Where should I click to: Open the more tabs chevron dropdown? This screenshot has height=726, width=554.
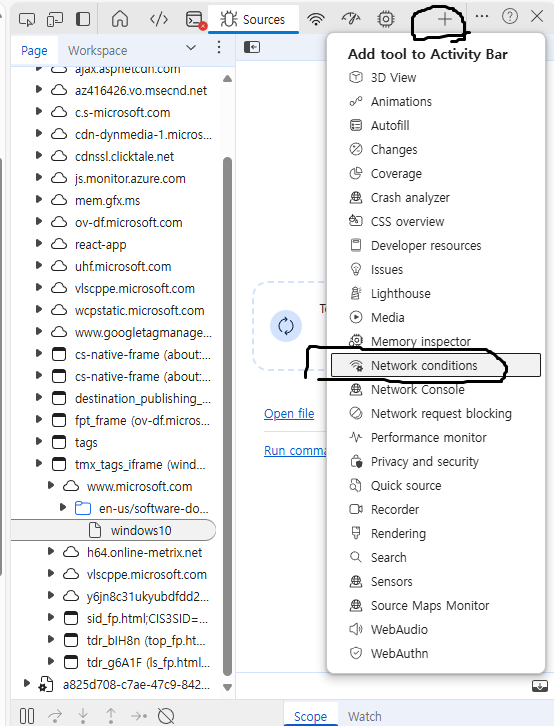[x=191, y=48]
